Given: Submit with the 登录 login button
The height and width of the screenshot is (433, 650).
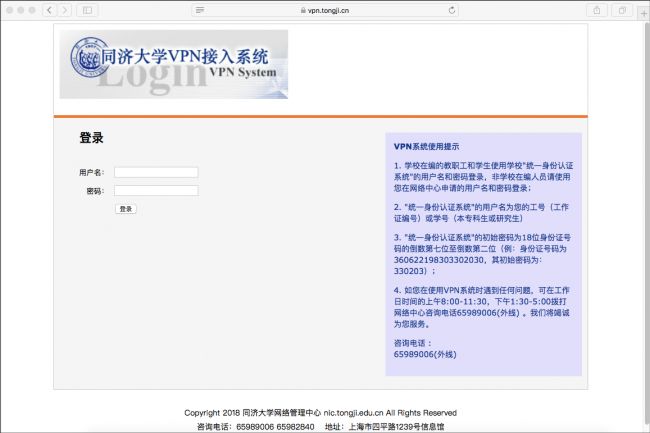Looking at the screenshot, I should click(x=126, y=209).
